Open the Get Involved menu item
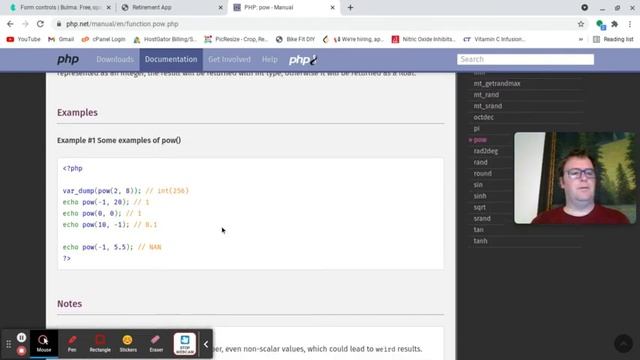Viewport: 640px width, 360px height. (229, 60)
